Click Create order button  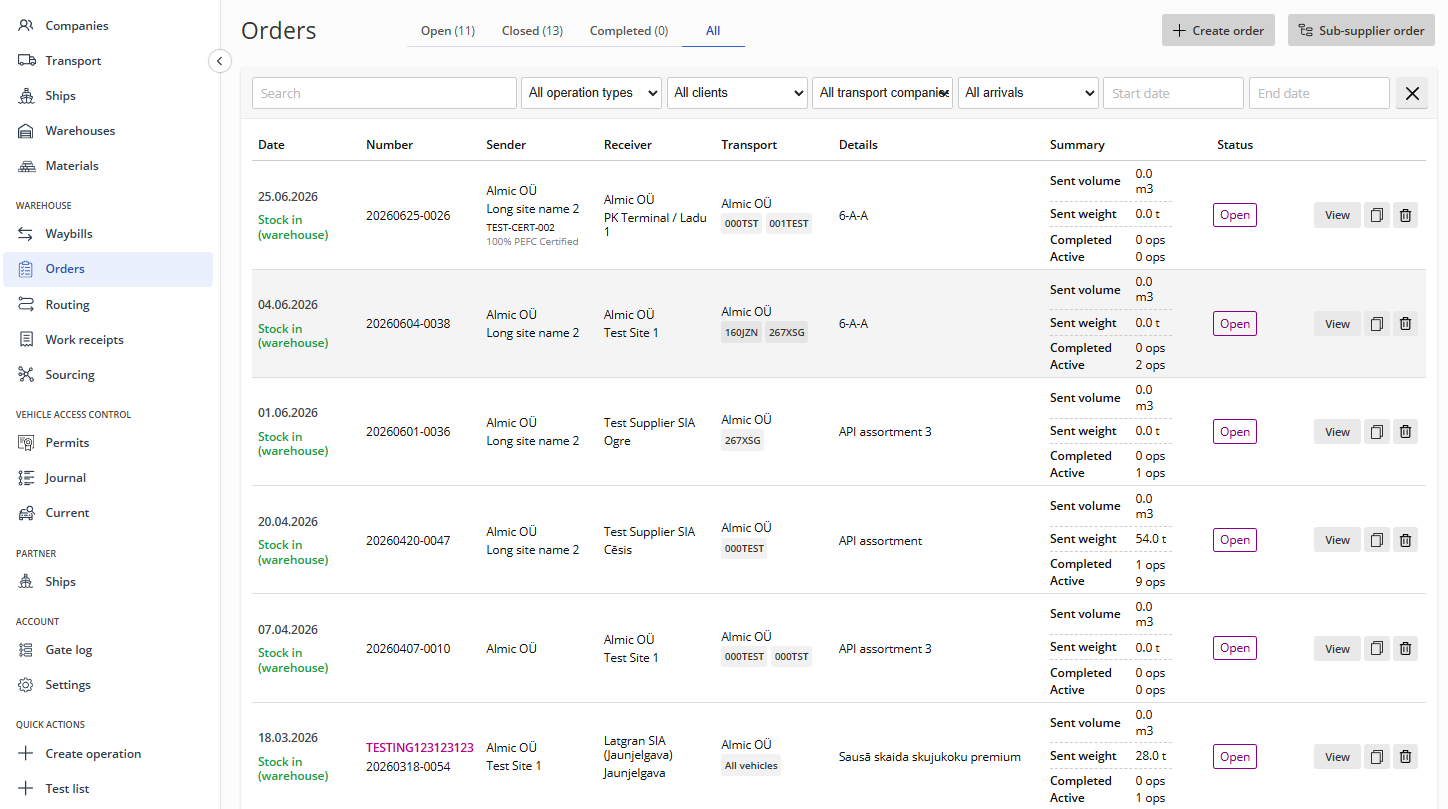coord(1218,30)
